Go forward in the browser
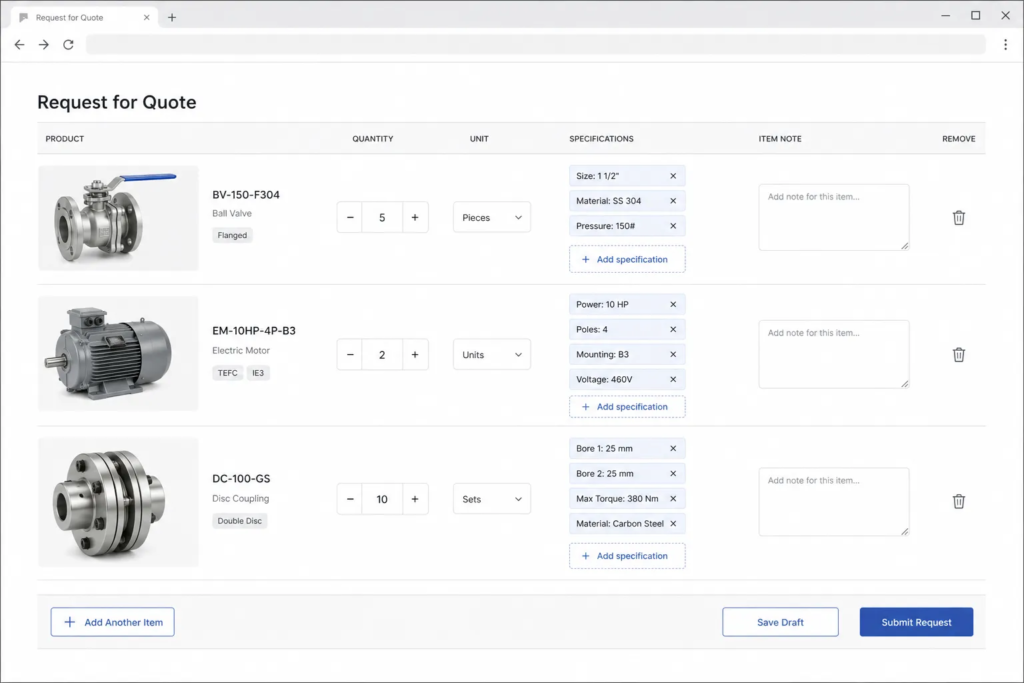Screen dimensions: 1024x683 pyautogui.click(x=44, y=44)
